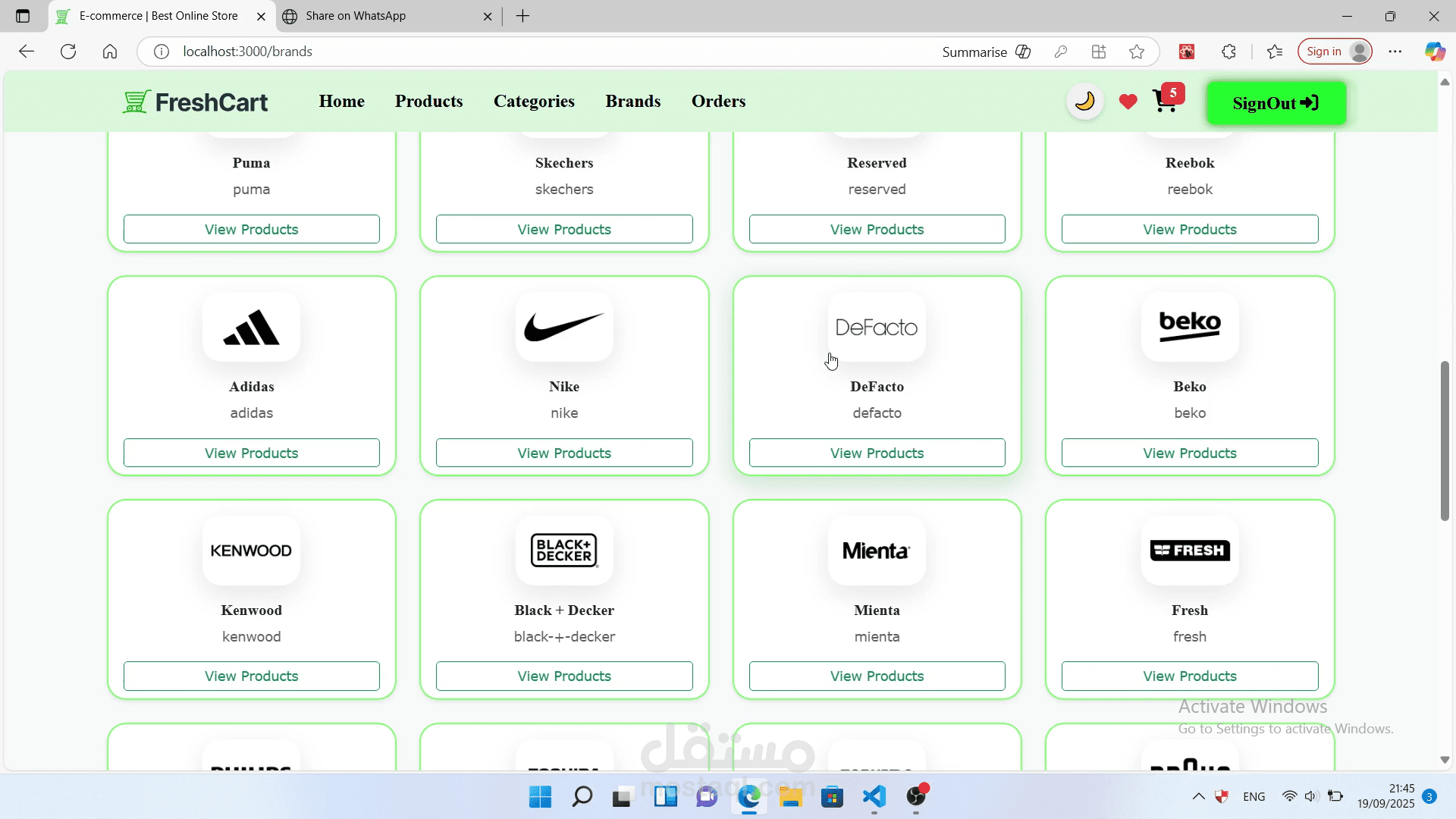Open the Wi-Fi network tray icon
The height and width of the screenshot is (819, 1456).
1289,796
